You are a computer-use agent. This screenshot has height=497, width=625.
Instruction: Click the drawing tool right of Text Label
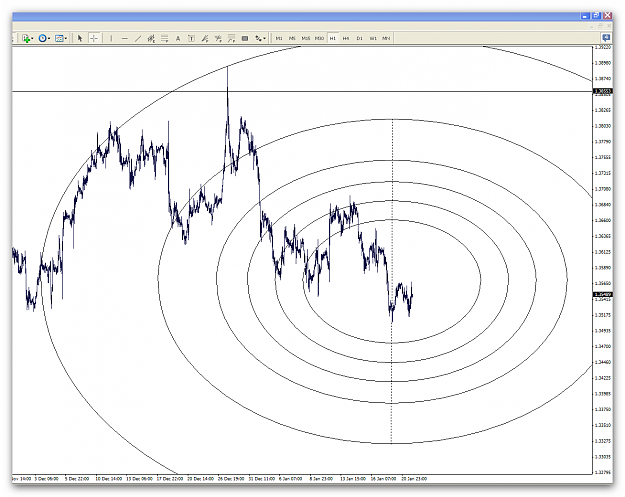(x=205, y=38)
